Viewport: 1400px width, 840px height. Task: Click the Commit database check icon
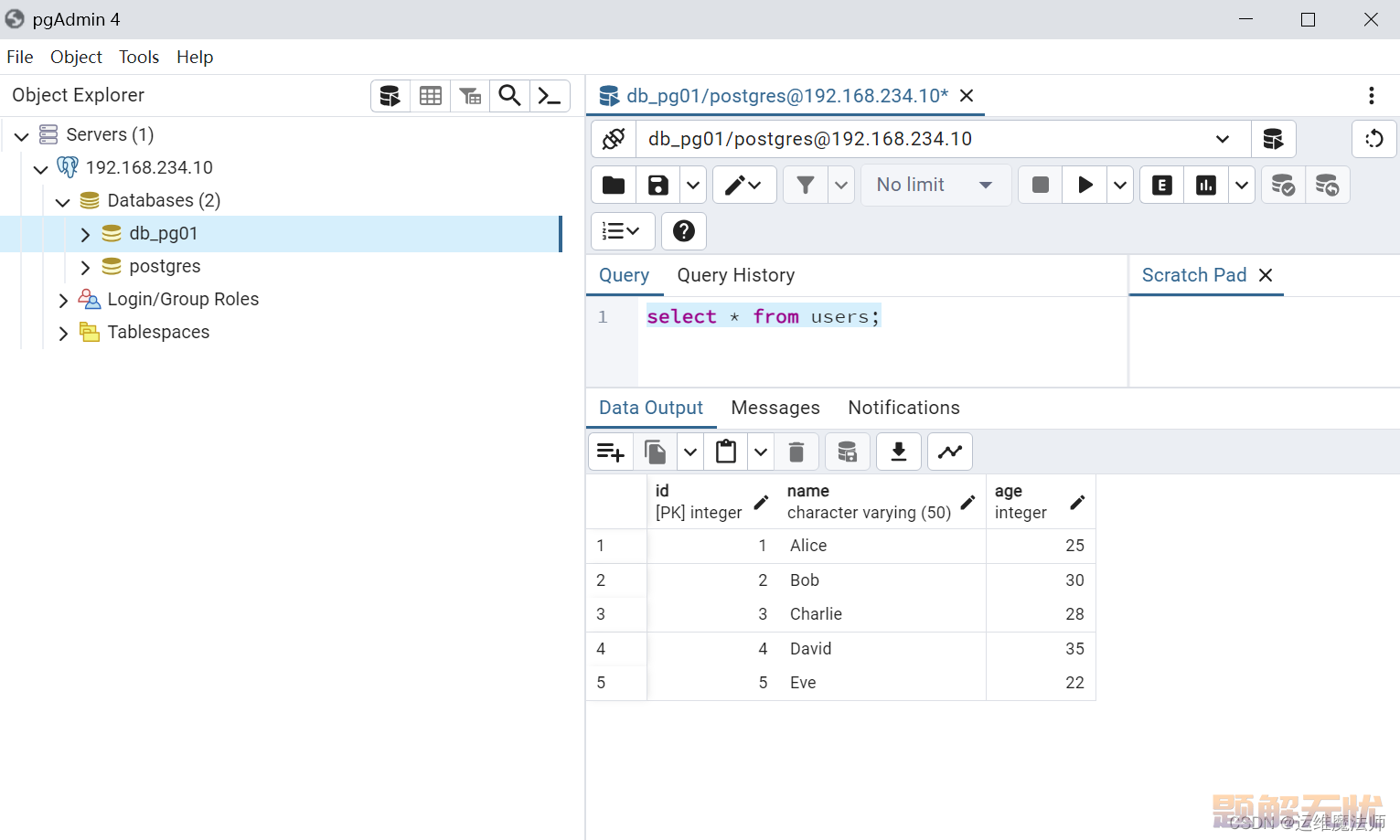point(1283,185)
